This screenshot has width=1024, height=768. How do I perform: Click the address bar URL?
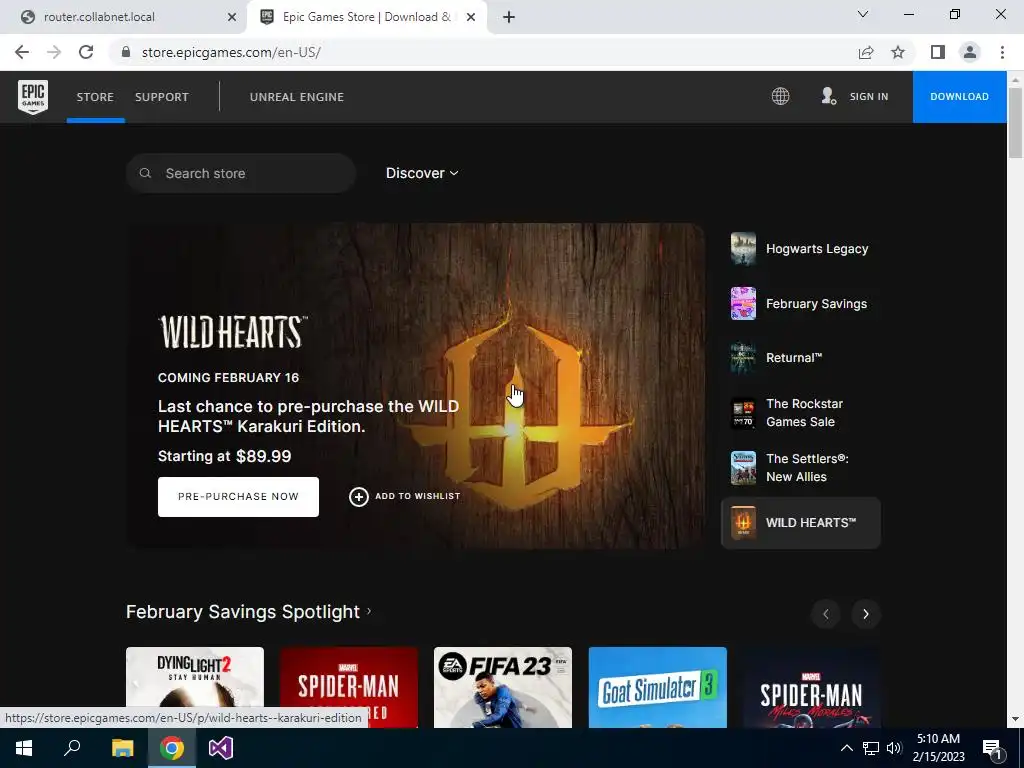(231, 52)
